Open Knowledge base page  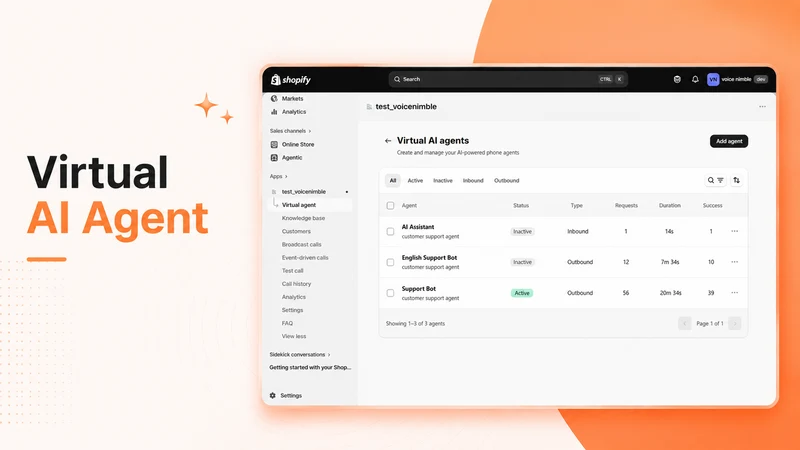(303, 218)
